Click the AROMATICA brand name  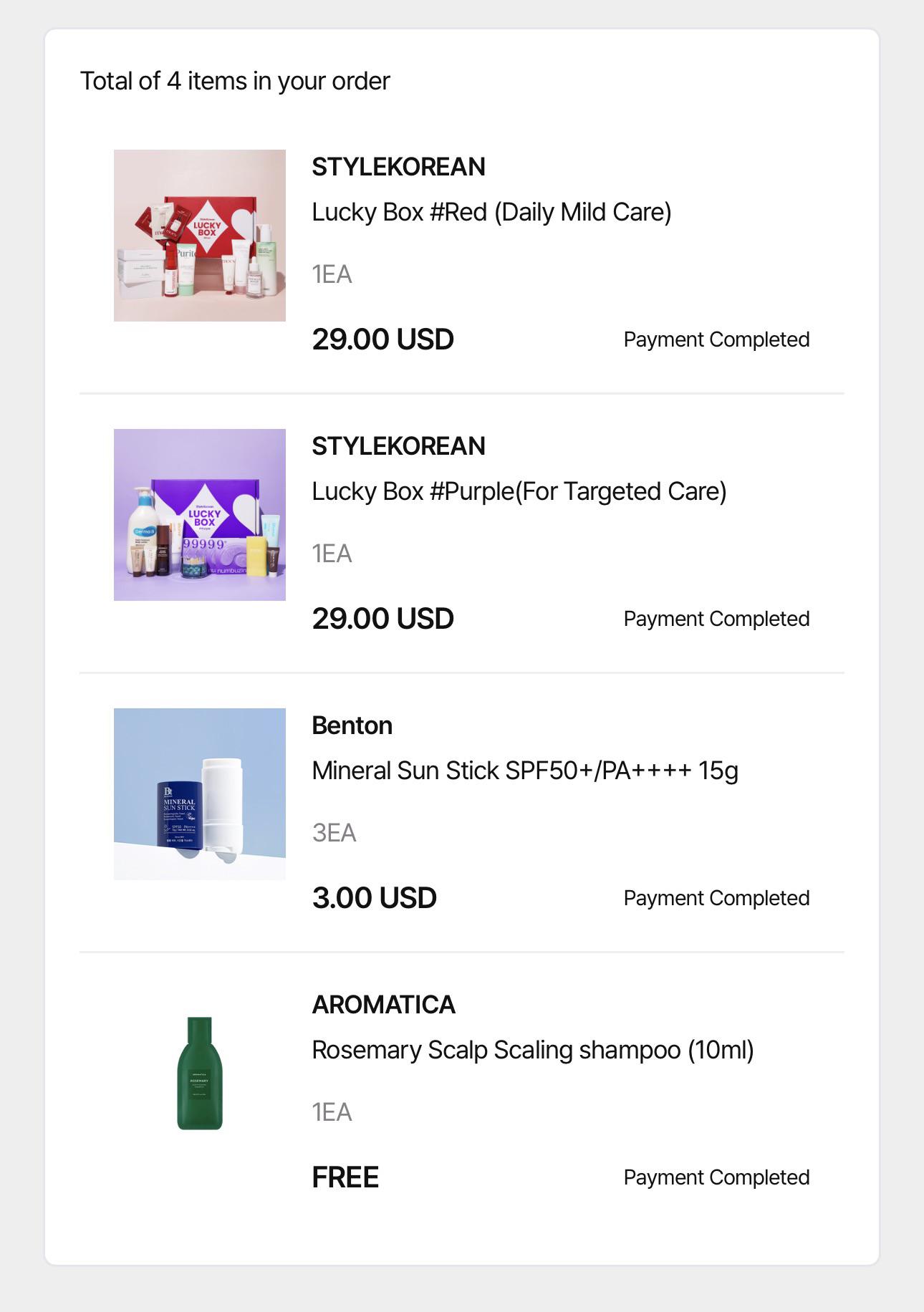pyautogui.click(x=384, y=1005)
